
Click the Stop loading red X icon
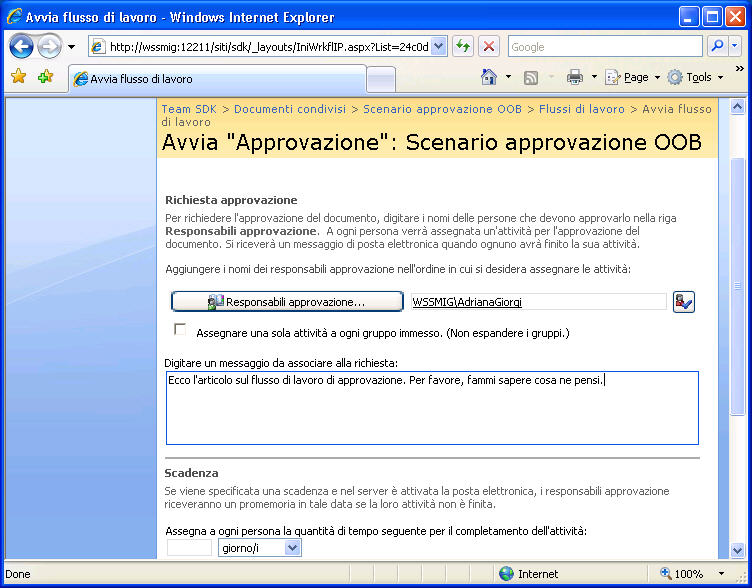(x=489, y=47)
